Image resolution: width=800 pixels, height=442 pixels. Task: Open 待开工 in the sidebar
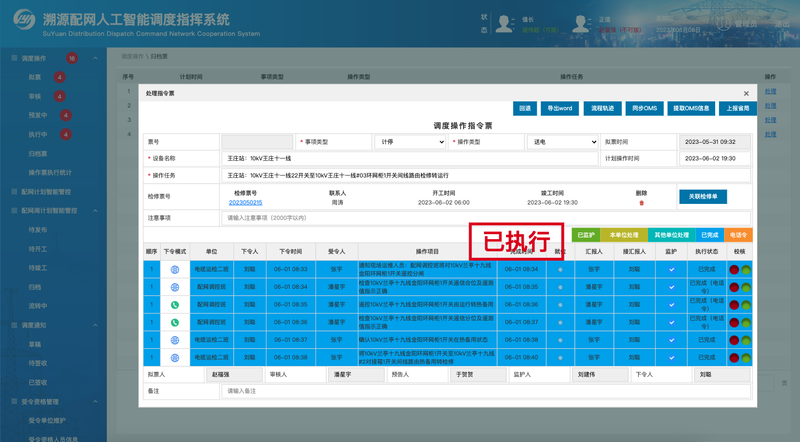(38, 249)
